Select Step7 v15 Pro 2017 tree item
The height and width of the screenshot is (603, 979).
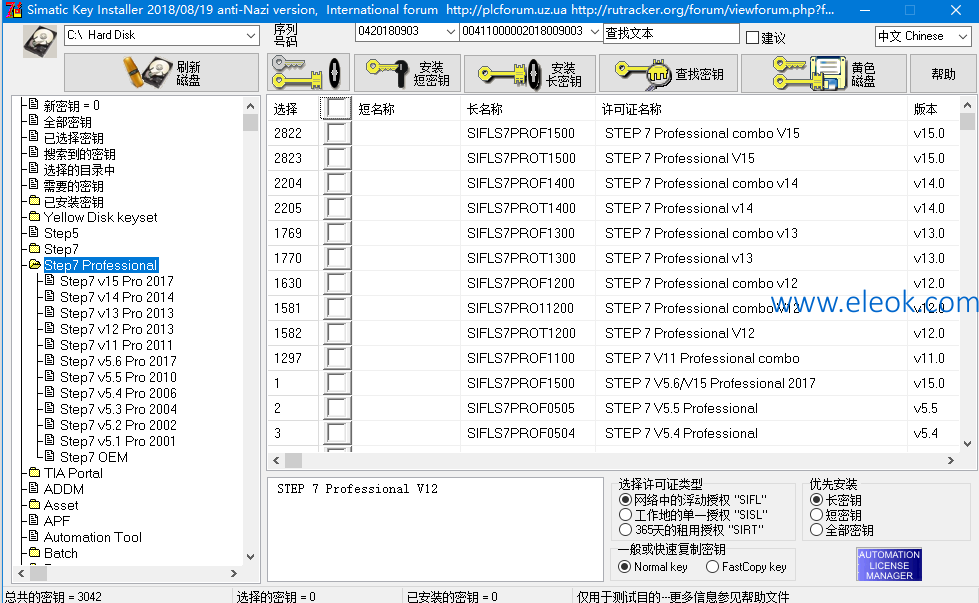(116, 282)
